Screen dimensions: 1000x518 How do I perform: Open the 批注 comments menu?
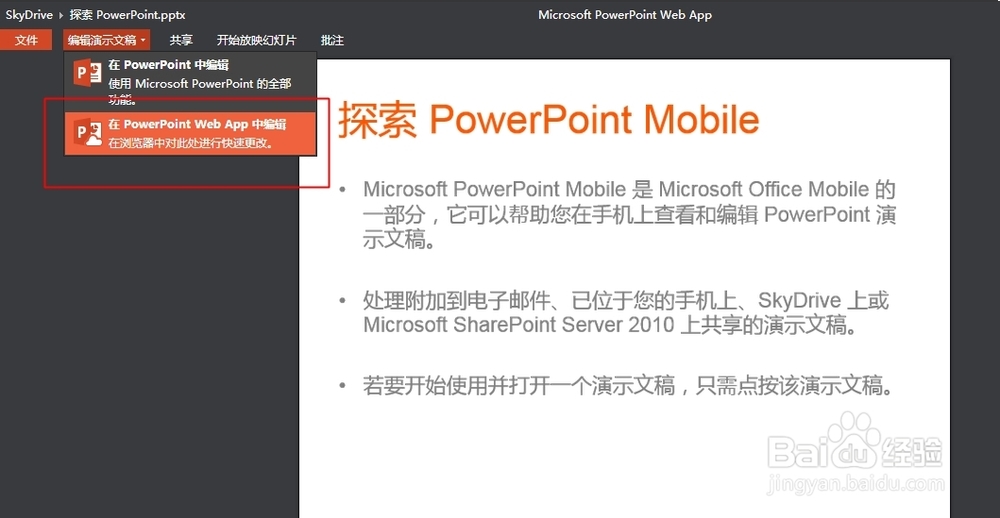point(332,40)
